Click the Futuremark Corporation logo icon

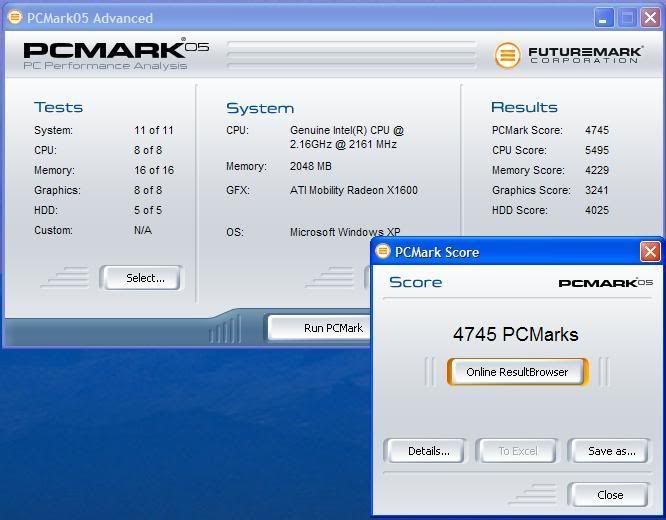coord(507,55)
